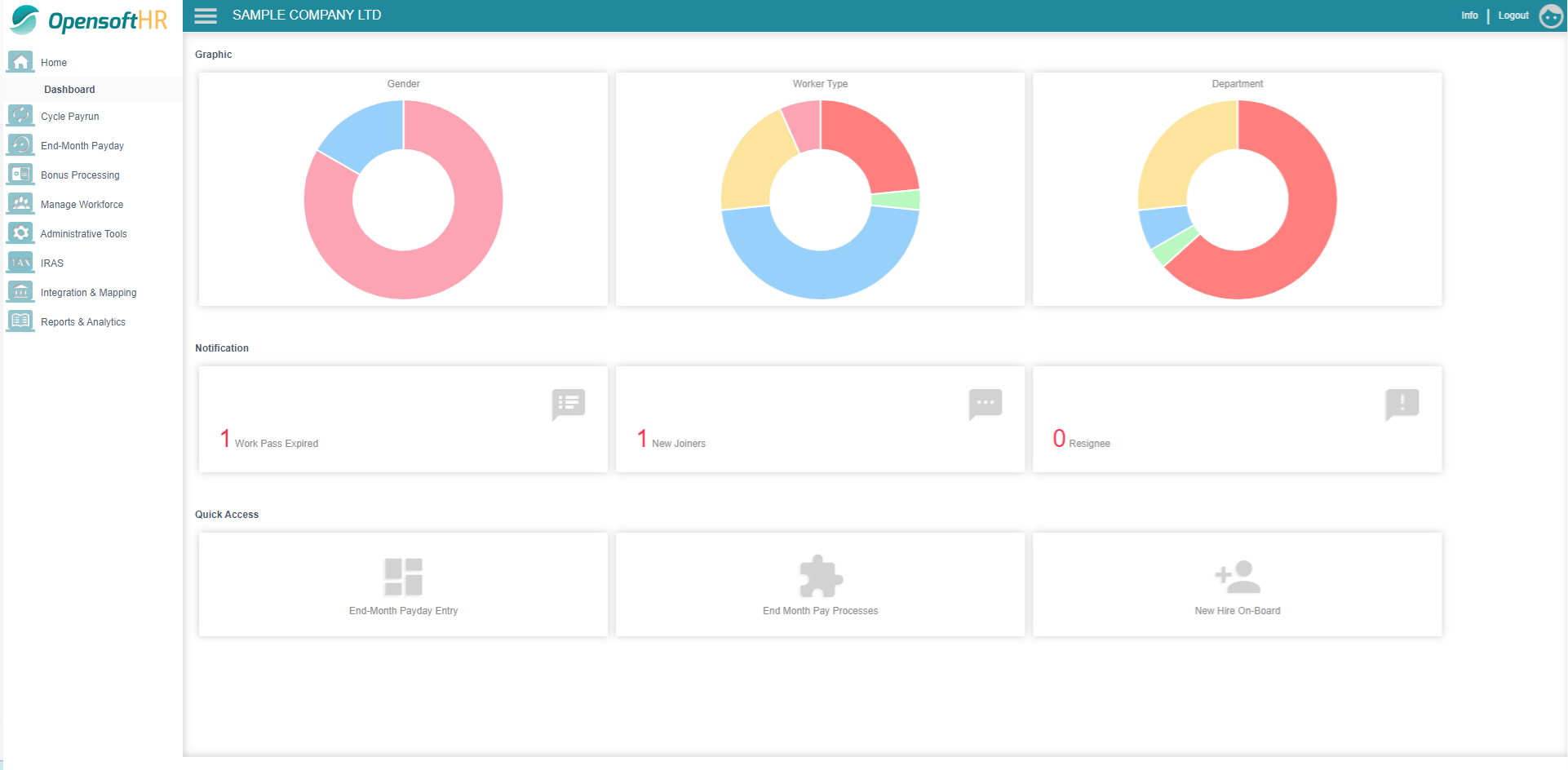Open the Work Pass Expired notification icon

coord(568,404)
